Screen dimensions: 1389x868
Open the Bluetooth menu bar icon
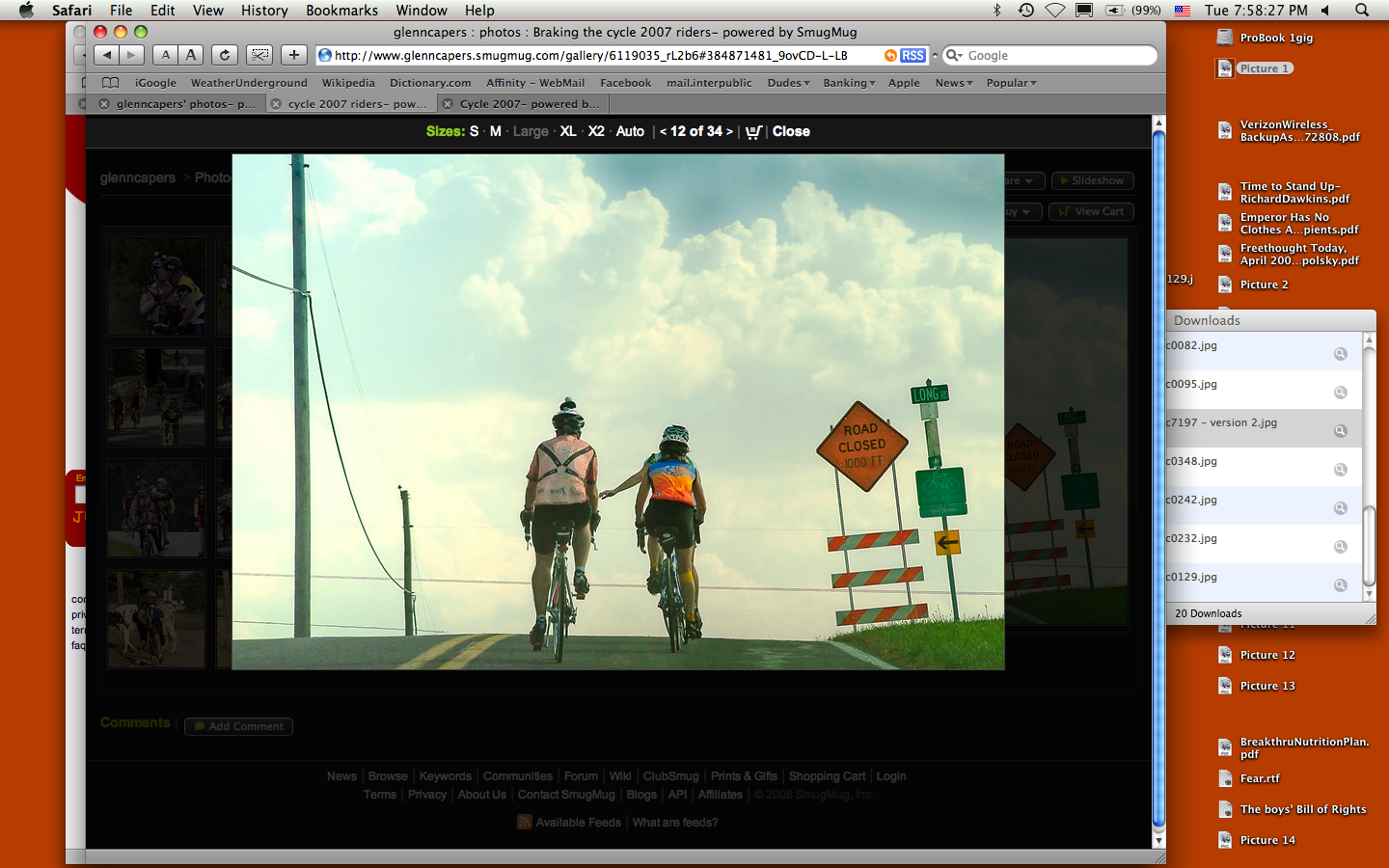pos(997,10)
